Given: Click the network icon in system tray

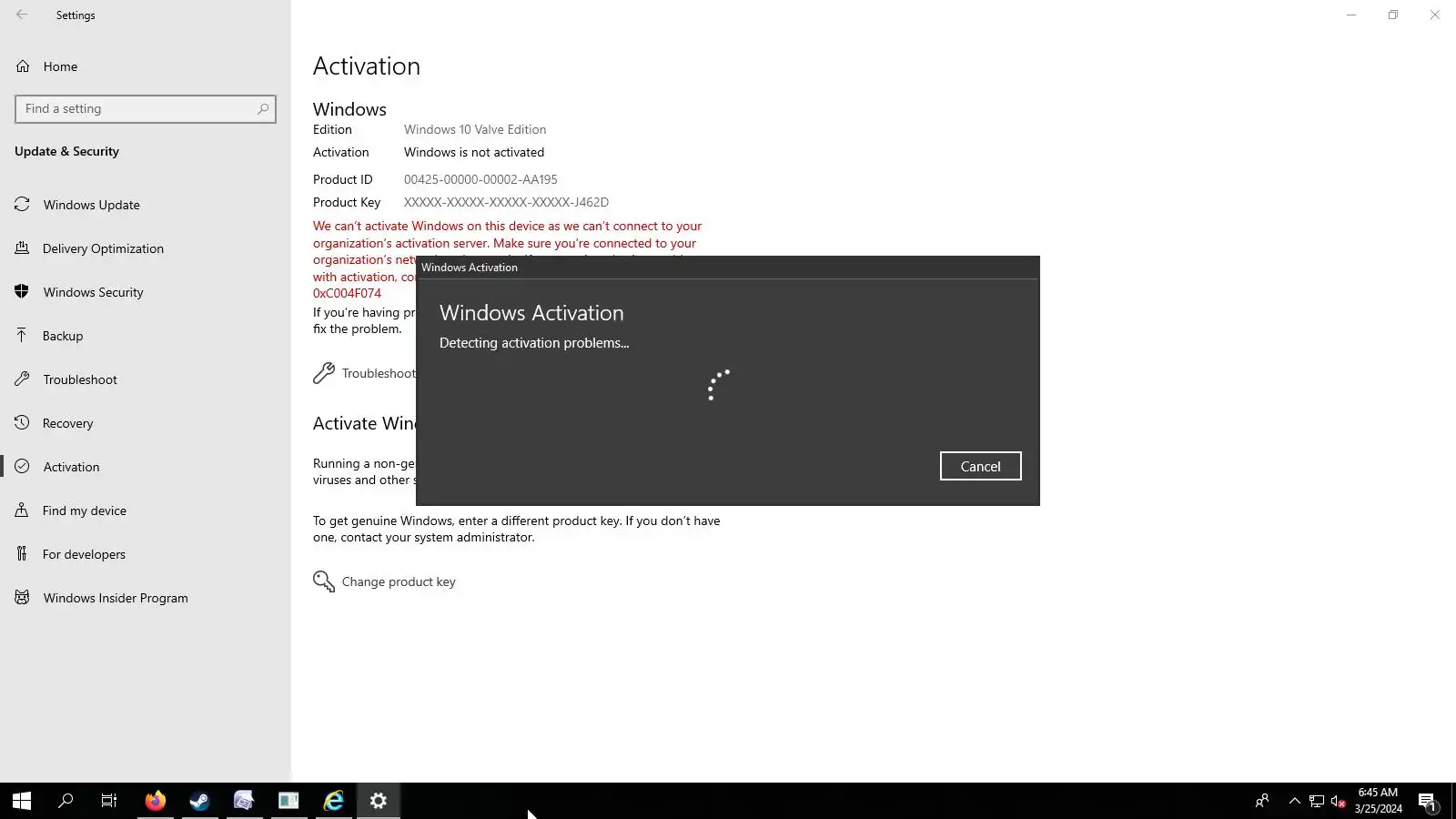Looking at the screenshot, I should (1317, 801).
